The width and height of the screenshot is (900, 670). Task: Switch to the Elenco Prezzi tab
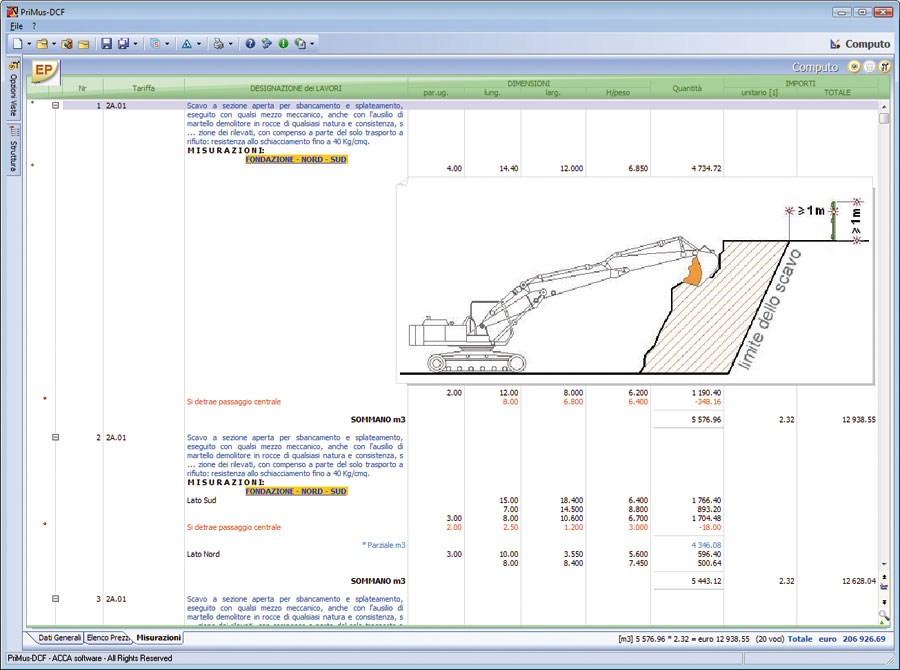[x=107, y=638]
